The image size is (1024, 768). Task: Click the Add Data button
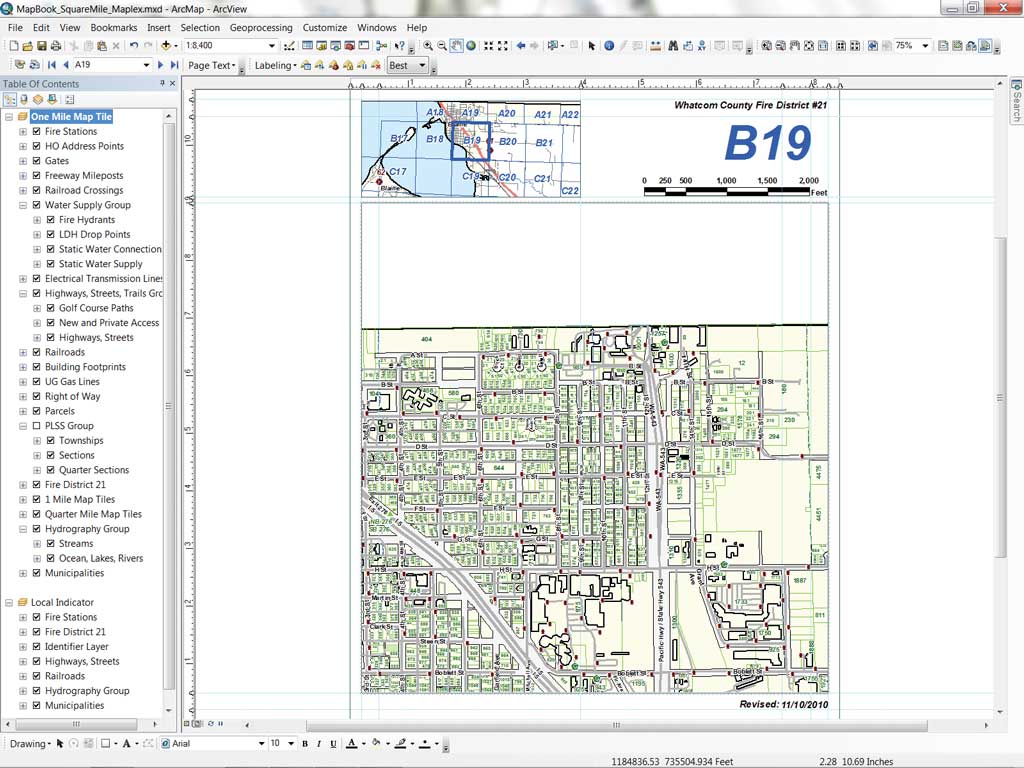tap(166, 46)
